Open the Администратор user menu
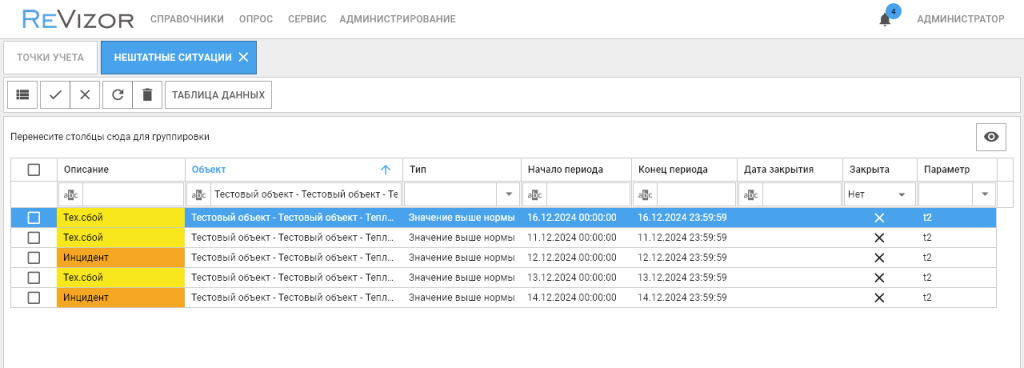This screenshot has width=1024, height=368. coord(961,19)
